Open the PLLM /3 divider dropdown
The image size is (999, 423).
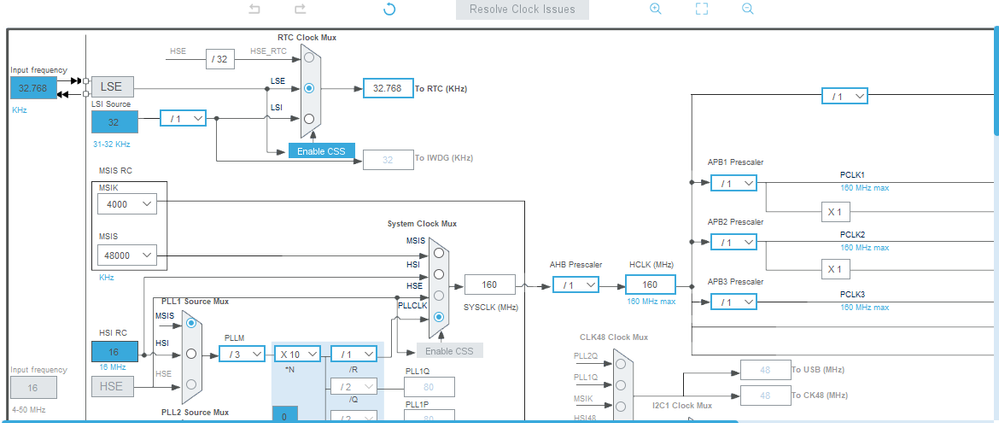pos(241,354)
